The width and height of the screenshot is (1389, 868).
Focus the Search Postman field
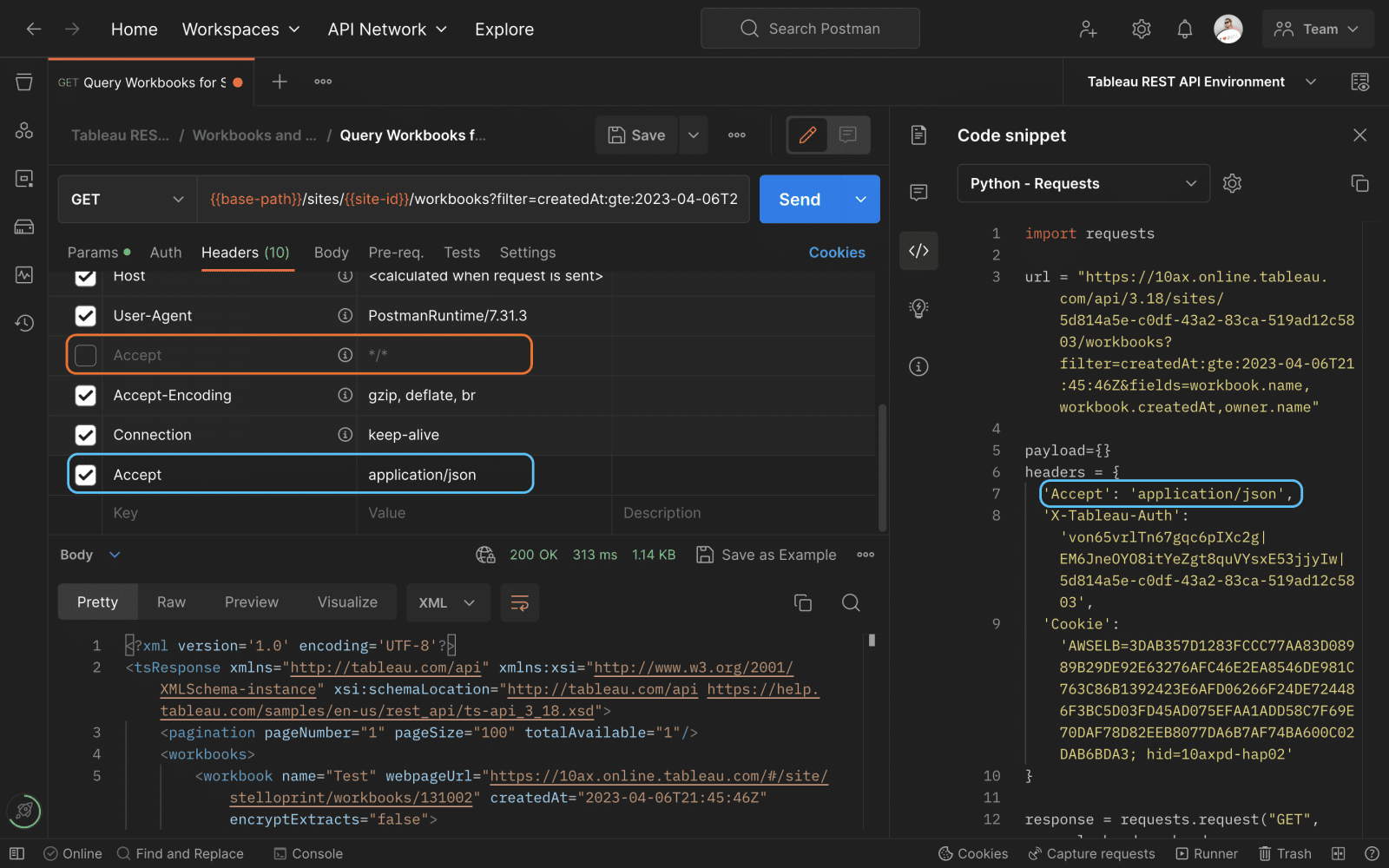coord(810,29)
